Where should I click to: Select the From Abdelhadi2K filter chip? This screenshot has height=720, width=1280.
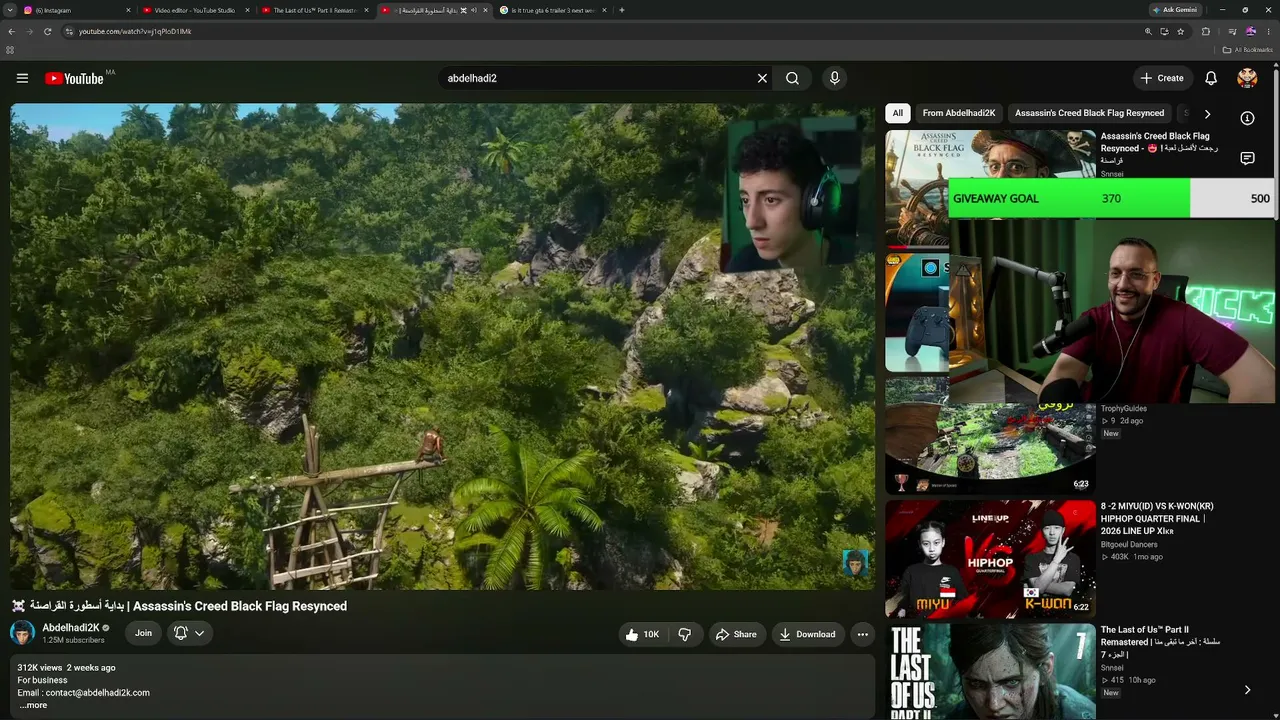(x=959, y=114)
